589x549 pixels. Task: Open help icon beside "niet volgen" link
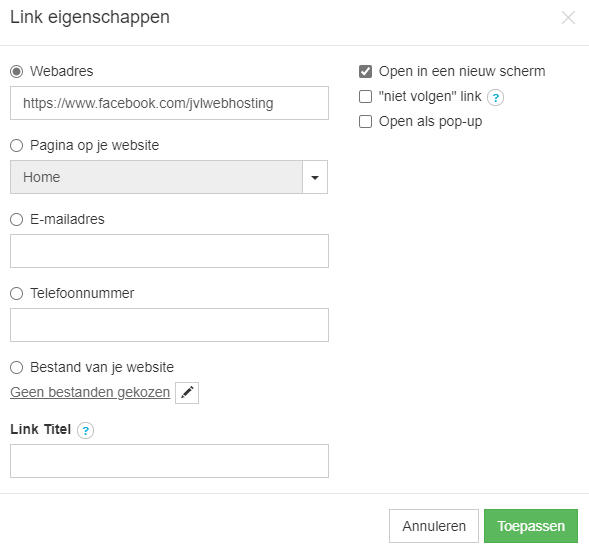495,98
